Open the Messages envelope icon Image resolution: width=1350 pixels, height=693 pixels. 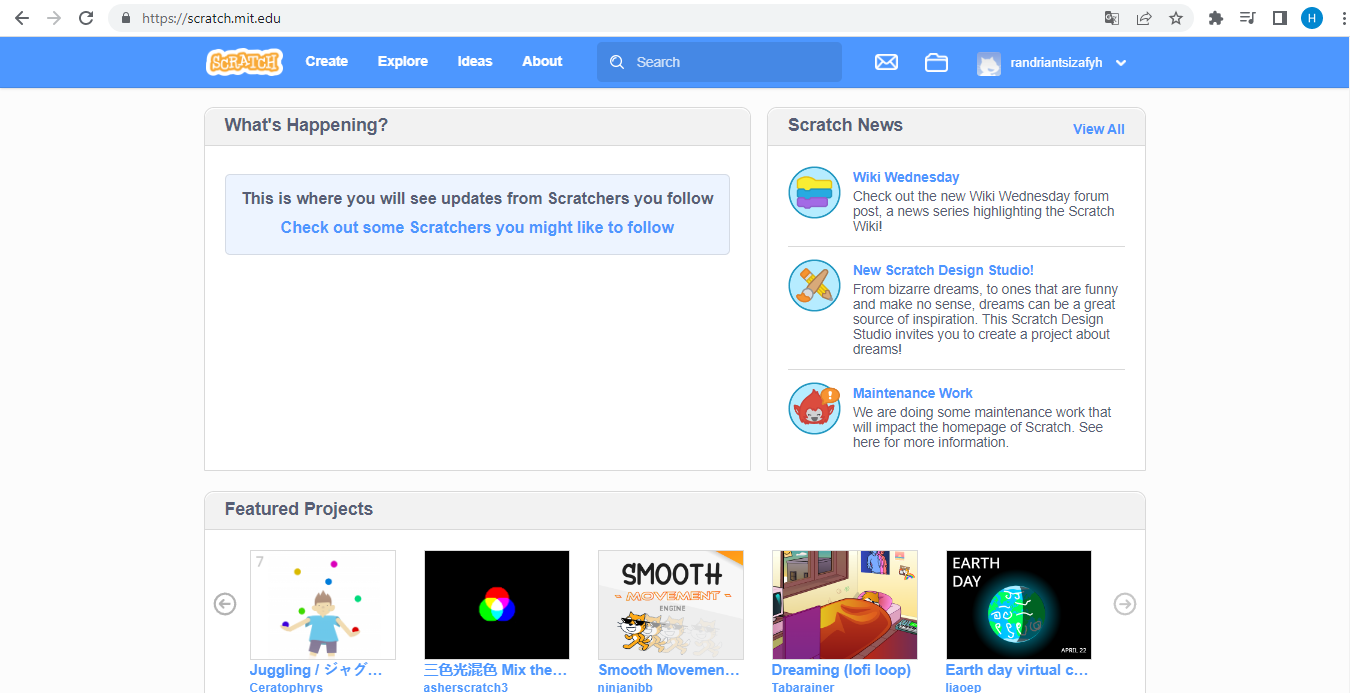pos(886,62)
